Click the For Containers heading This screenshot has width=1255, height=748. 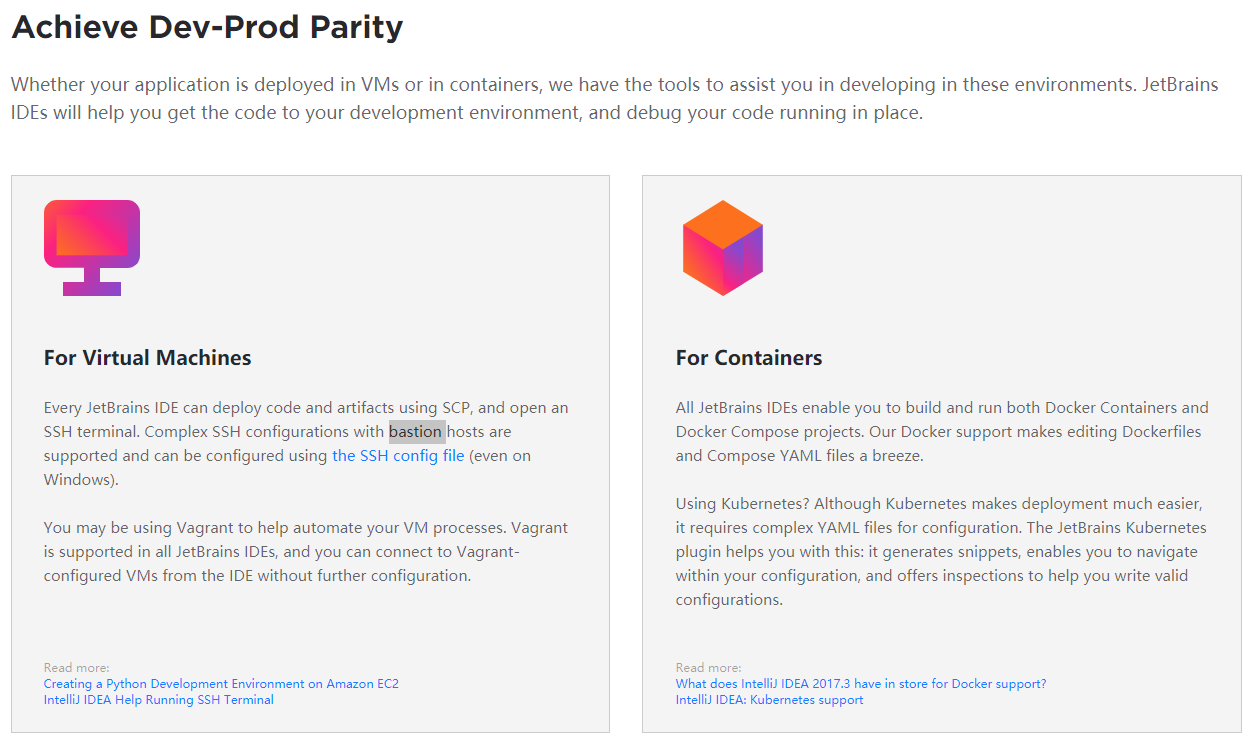coord(749,358)
